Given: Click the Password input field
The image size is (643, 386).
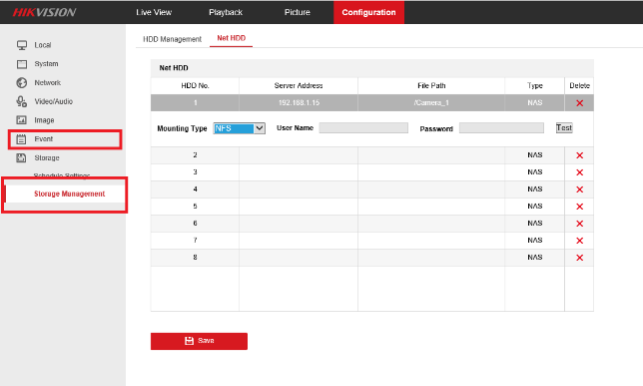Looking at the screenshot, I should [502, 128].
